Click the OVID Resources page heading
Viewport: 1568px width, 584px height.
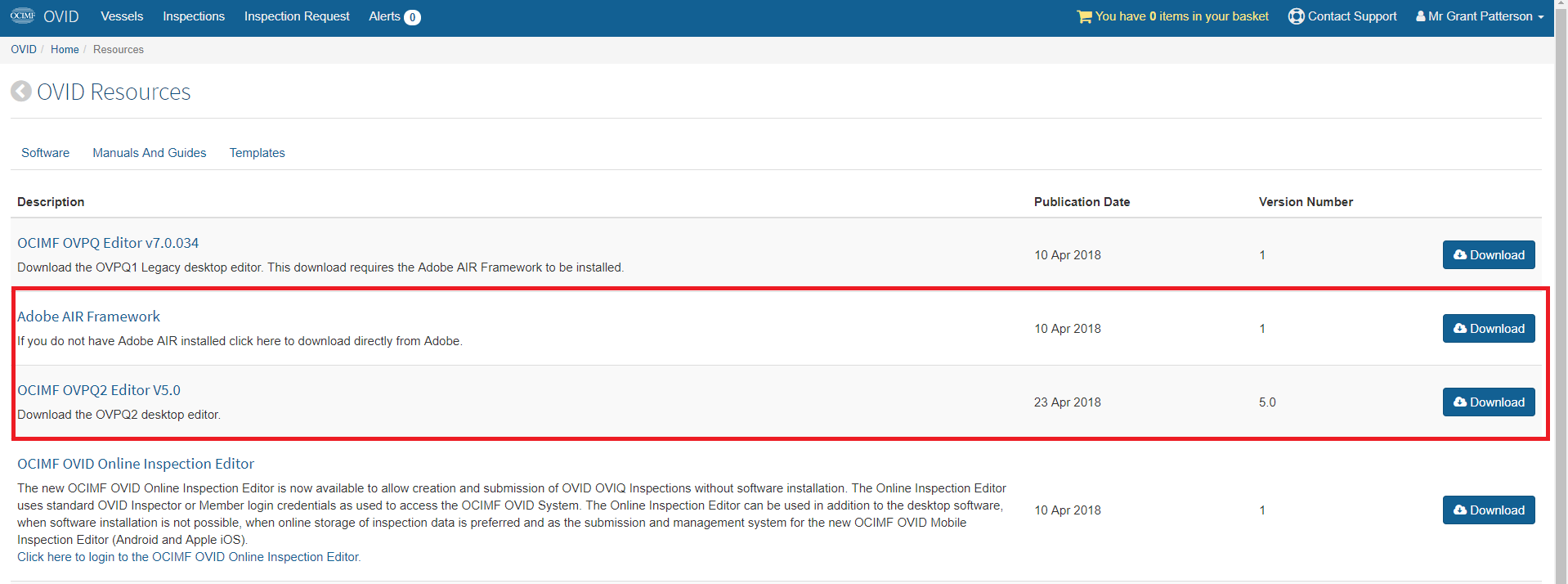click(114, 92)
